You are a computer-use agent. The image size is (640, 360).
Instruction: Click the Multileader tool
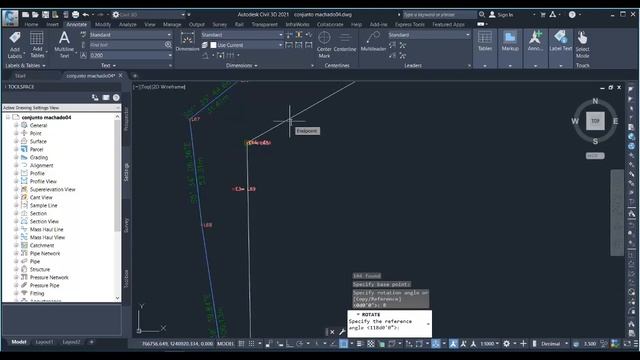click(373, 42)
